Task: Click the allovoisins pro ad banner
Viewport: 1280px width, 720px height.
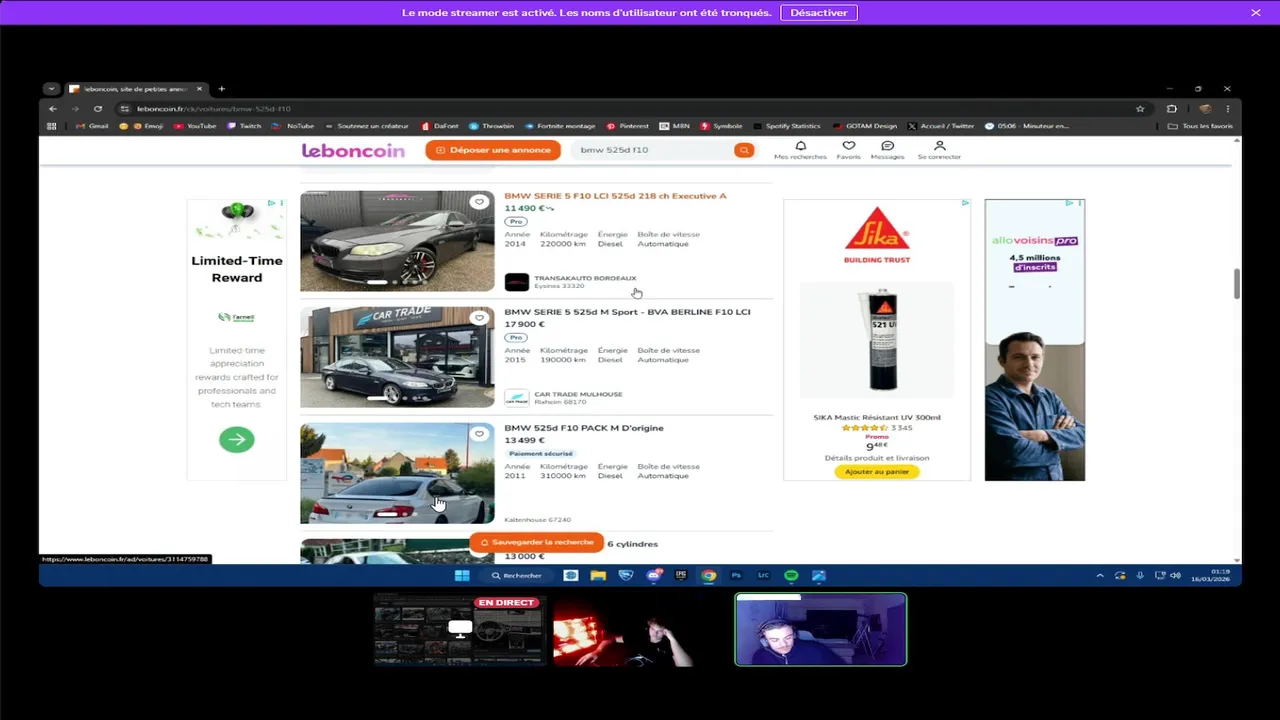Action: pyautogui.click(x=1034, y=340)
